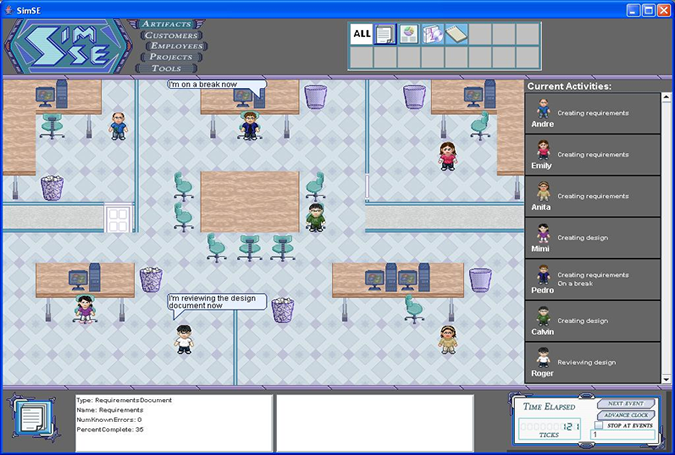Select Mimi's avatar in Current Activities
This screenshot has width=675, height=455.
click(x=542, y=233)
